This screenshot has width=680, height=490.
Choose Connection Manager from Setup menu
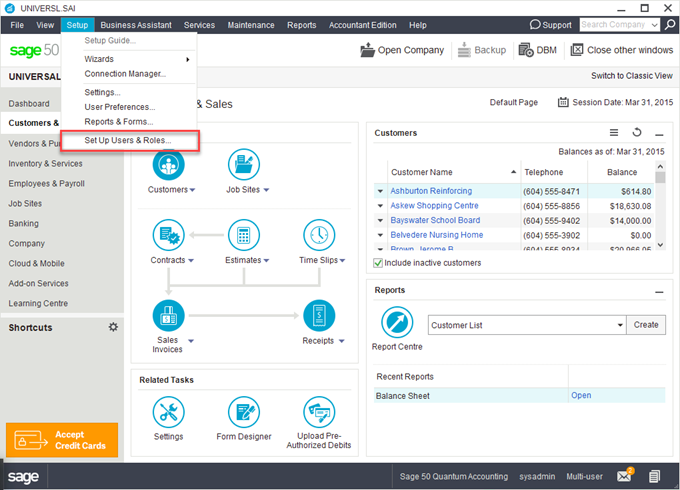point(130,74)
